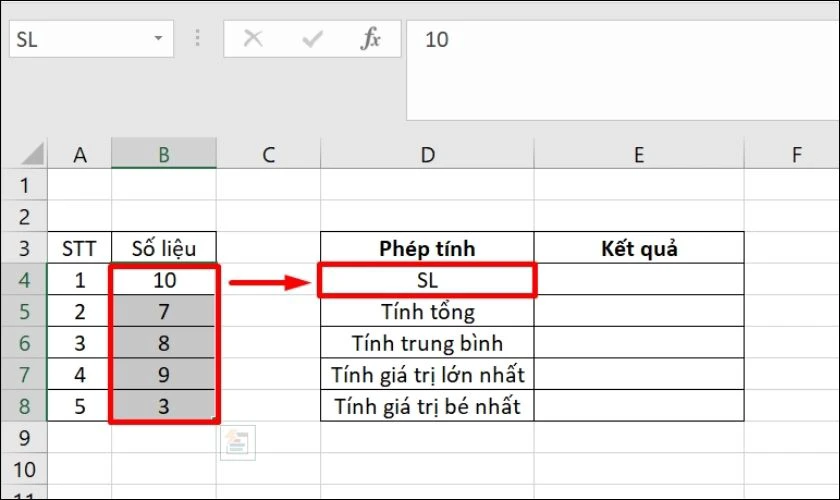The image size is (840, 500).
Task: Click the Phép tính header cell
Action: (428, 248)
